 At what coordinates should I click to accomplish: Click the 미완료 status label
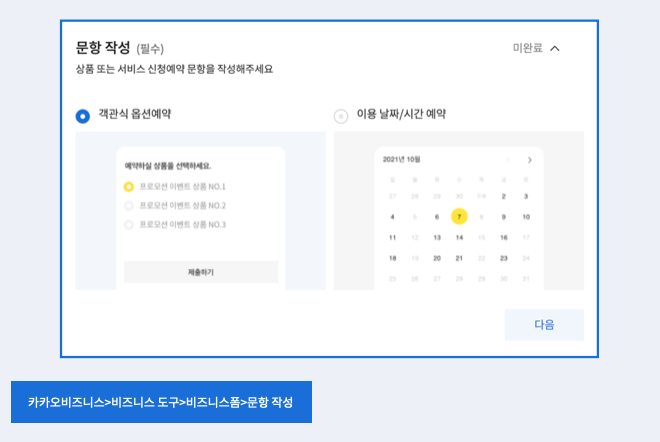[x=527, y=48]
